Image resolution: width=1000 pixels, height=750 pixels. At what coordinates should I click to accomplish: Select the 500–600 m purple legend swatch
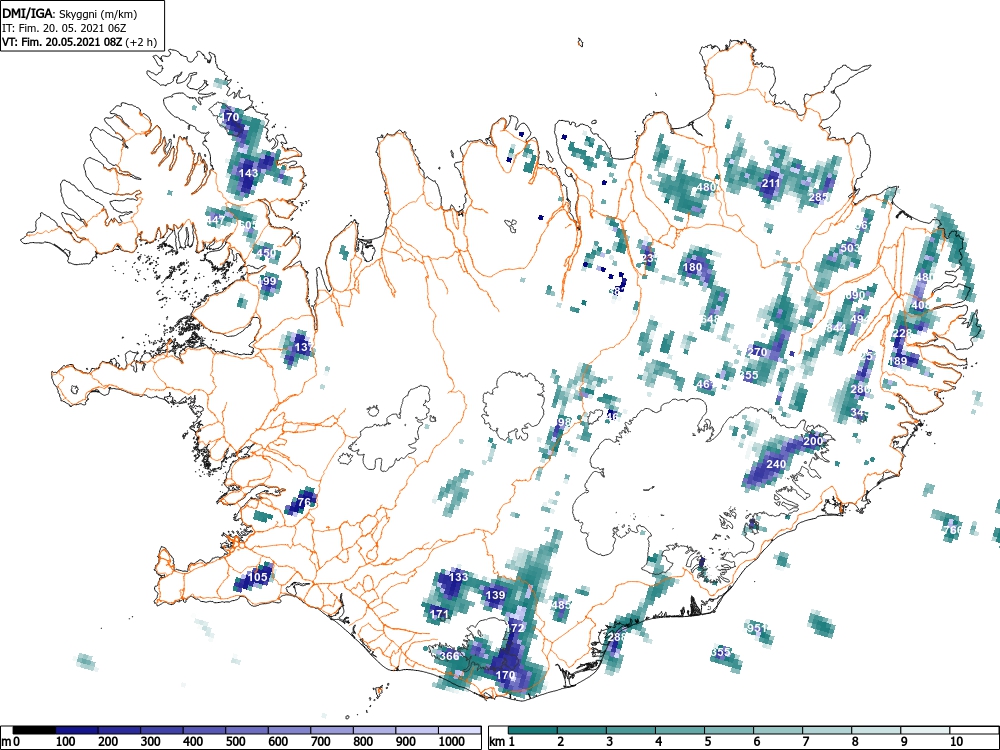point(247,730)
